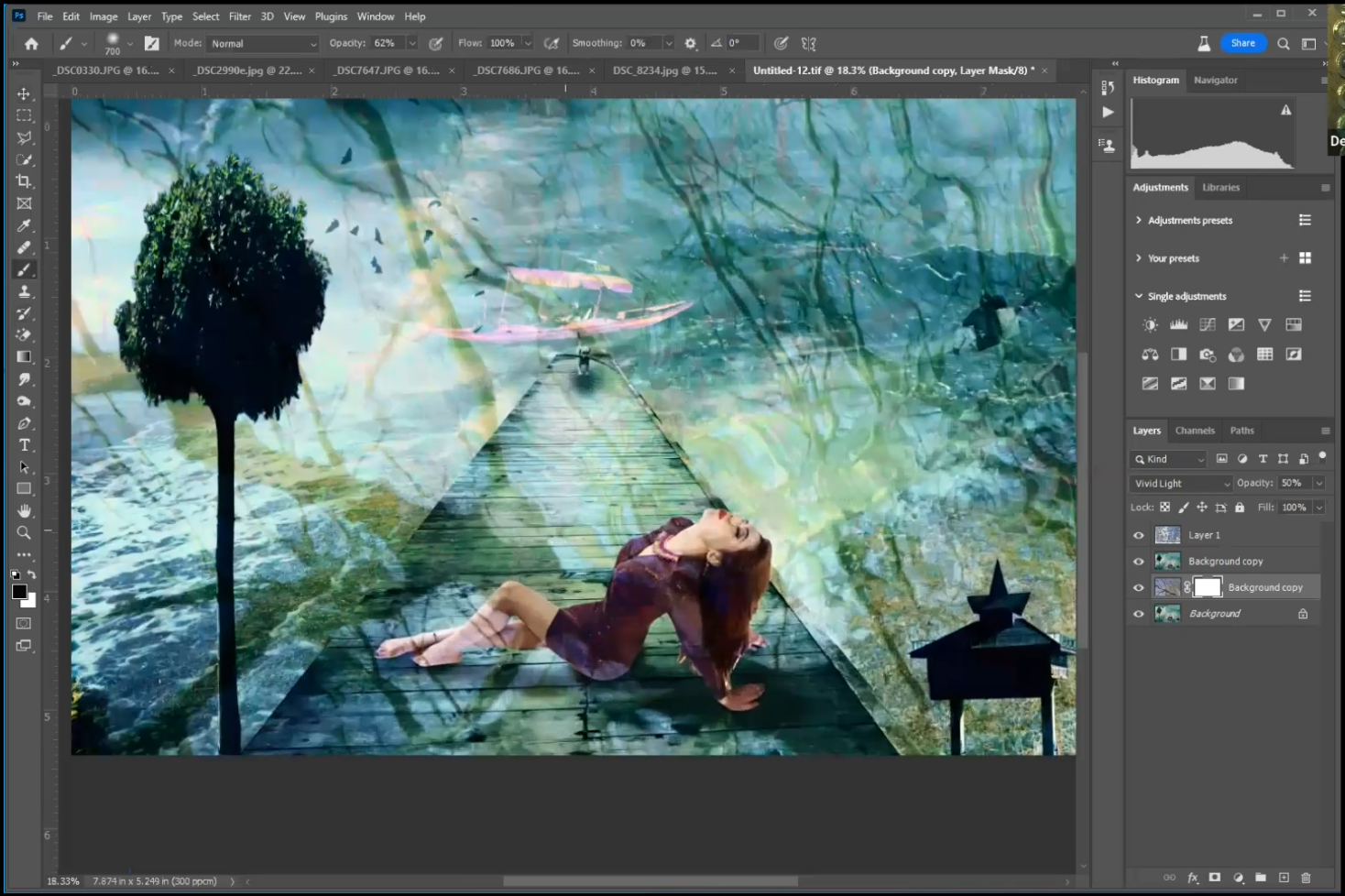Image resolution: width=1345 pixels, height=896 pixels.
Task: Select the Move tool
Action: (x=24, y=94)
